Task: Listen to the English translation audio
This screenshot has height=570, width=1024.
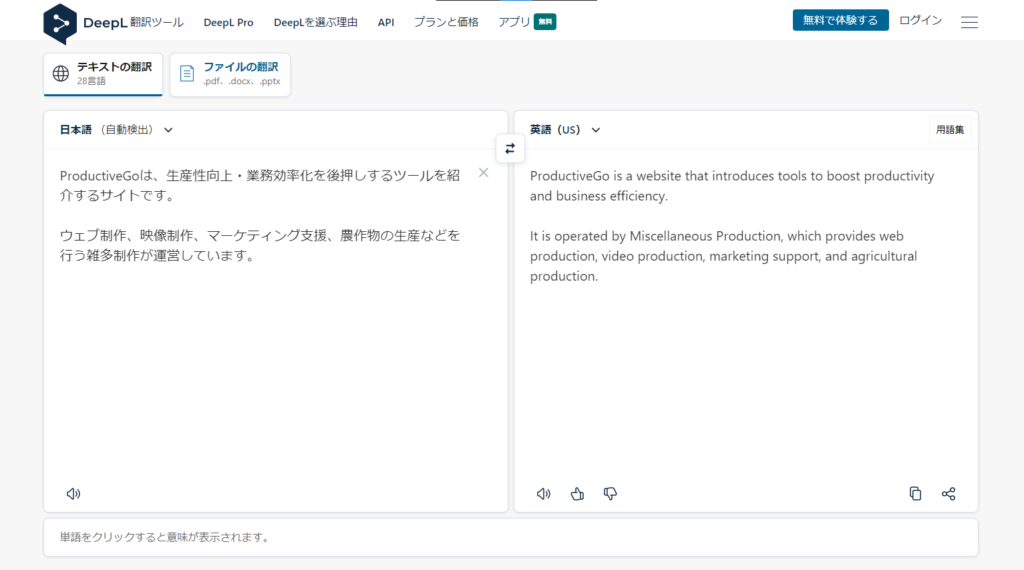Action: click(x=543, y=493)
